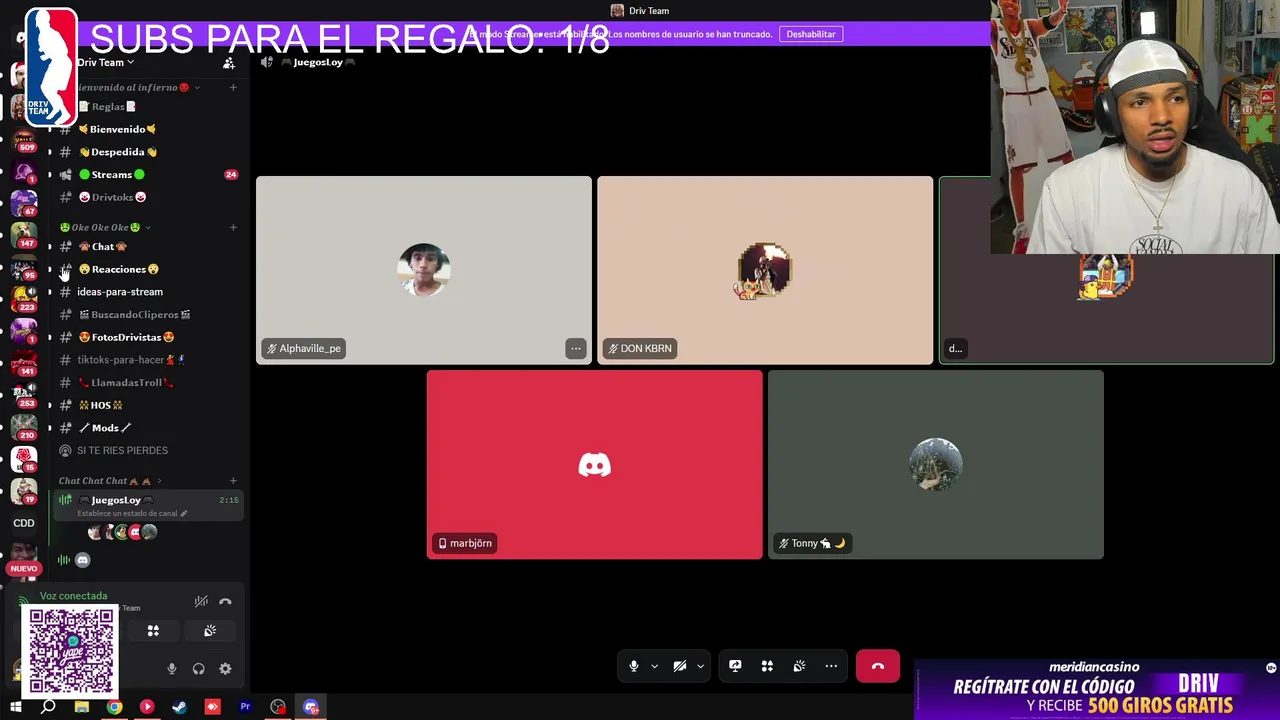Select the Alphaville_pe video tile
Viewport: 1280px width, 720px height.
[424, 270]
